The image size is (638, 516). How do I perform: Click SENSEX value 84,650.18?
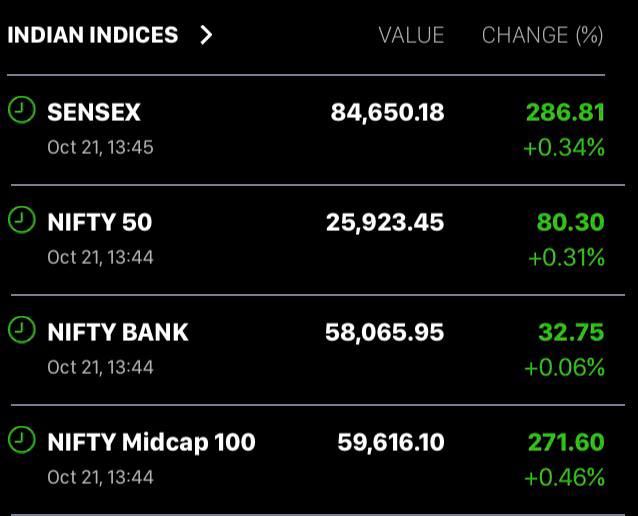pyautogui.click(x=387, y=112)
